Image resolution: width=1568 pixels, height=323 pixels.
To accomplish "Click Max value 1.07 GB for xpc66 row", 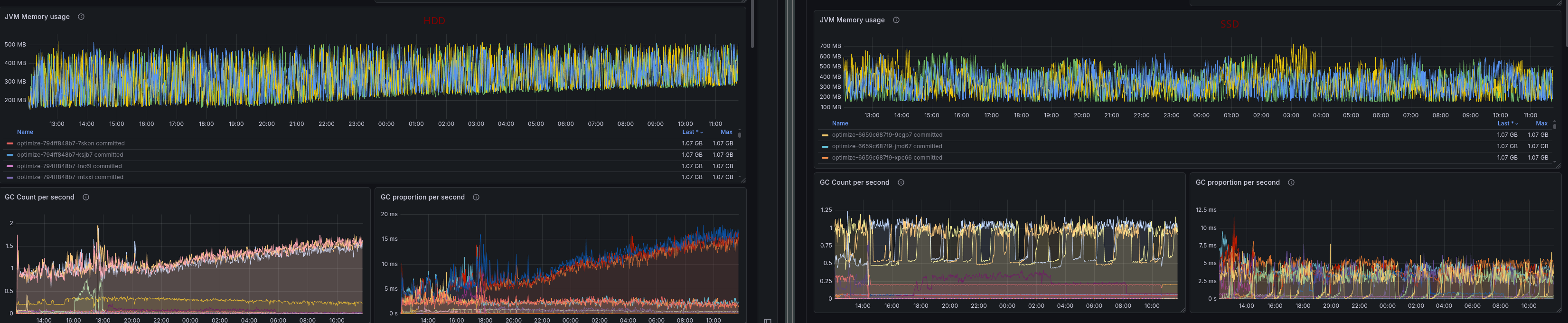I will click(x=1538, y=157).
